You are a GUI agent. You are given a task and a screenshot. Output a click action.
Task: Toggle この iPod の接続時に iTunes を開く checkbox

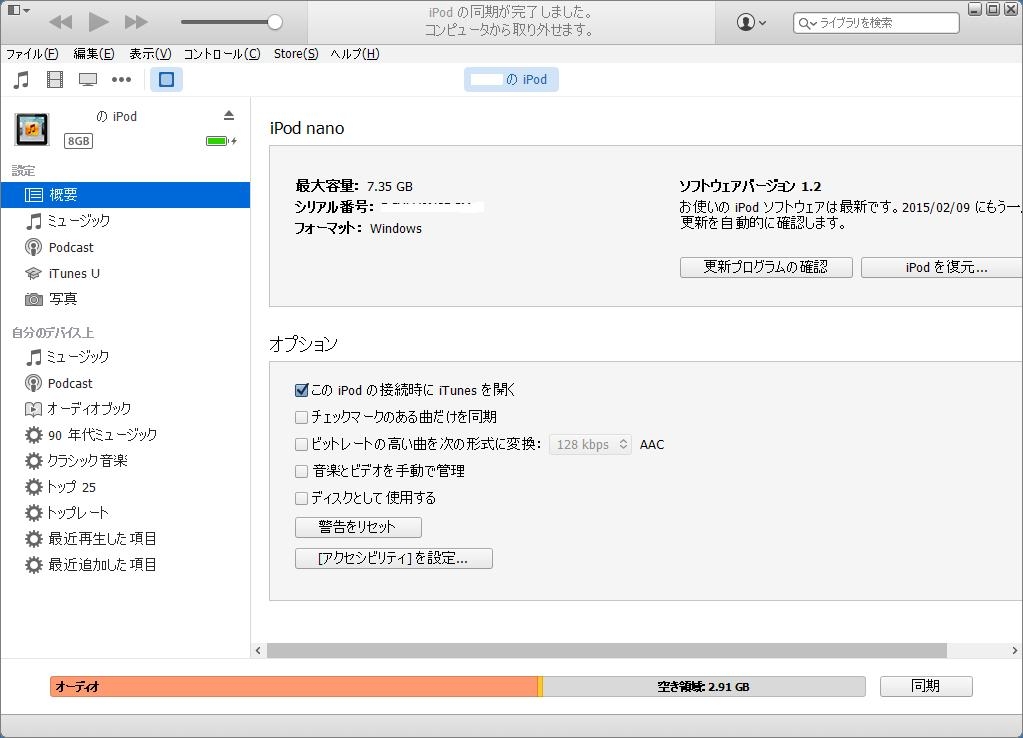click(301, 390)
